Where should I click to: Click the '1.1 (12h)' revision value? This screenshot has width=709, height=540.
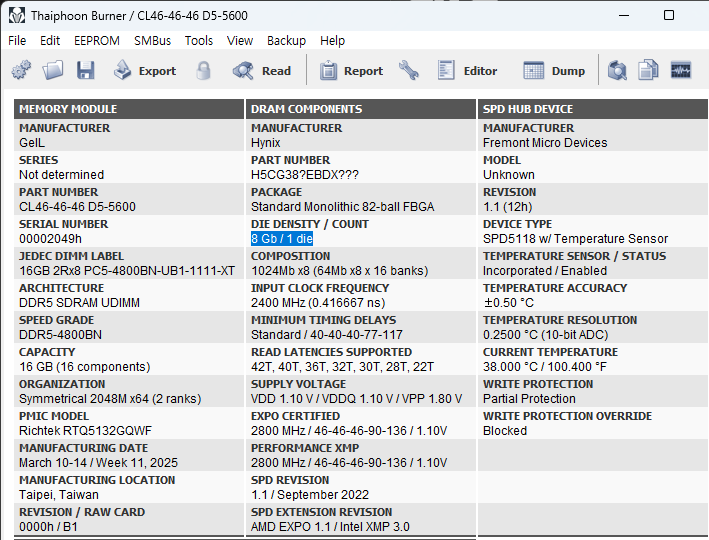coord(507,207)
